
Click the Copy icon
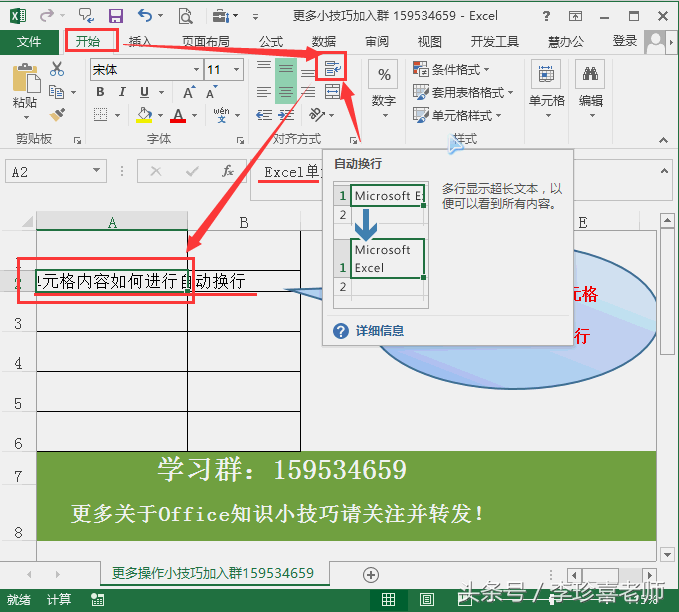pos(56,92)
